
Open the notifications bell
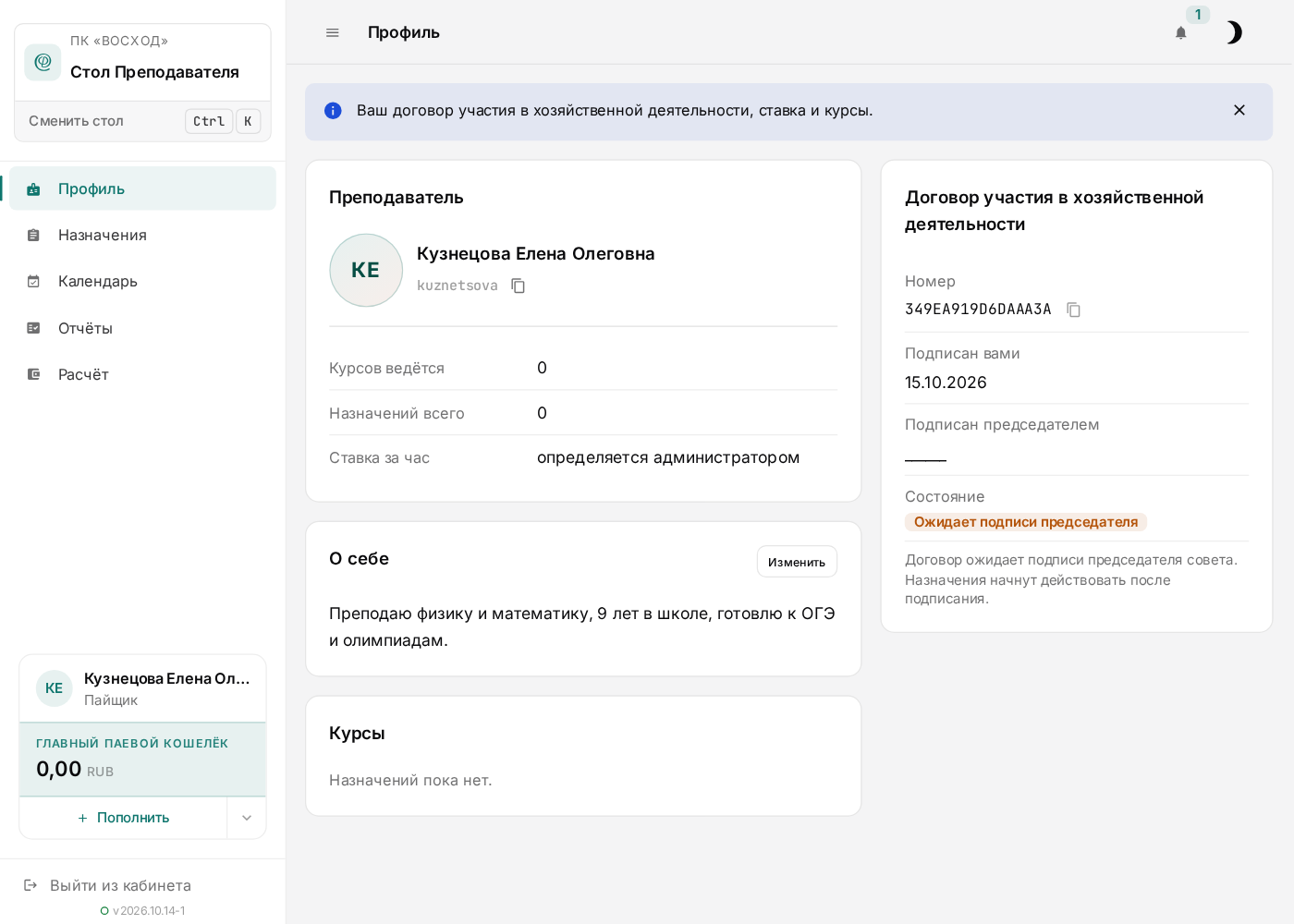pos(1180,33)
